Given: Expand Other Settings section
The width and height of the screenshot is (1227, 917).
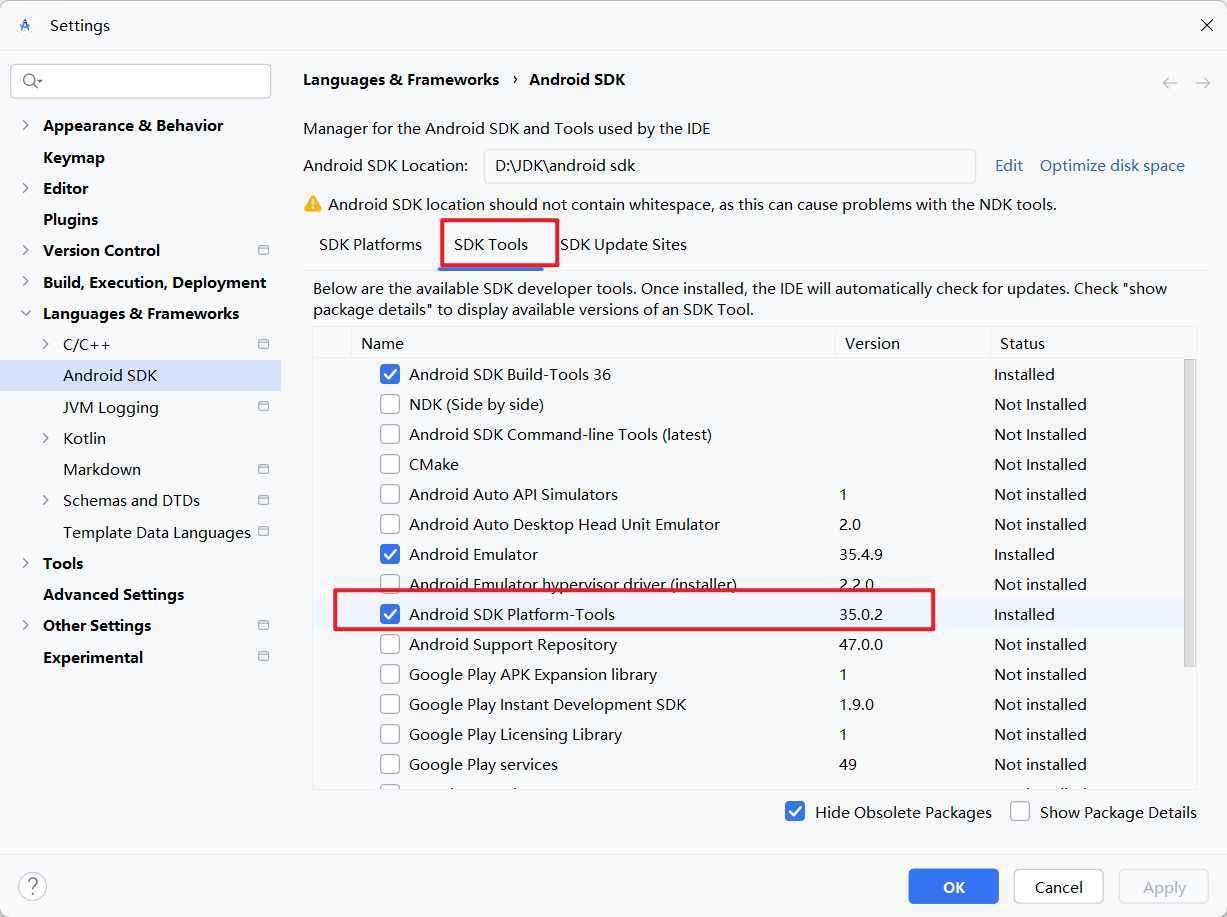Looking at the screenshot, I should (x=25, y=625).
